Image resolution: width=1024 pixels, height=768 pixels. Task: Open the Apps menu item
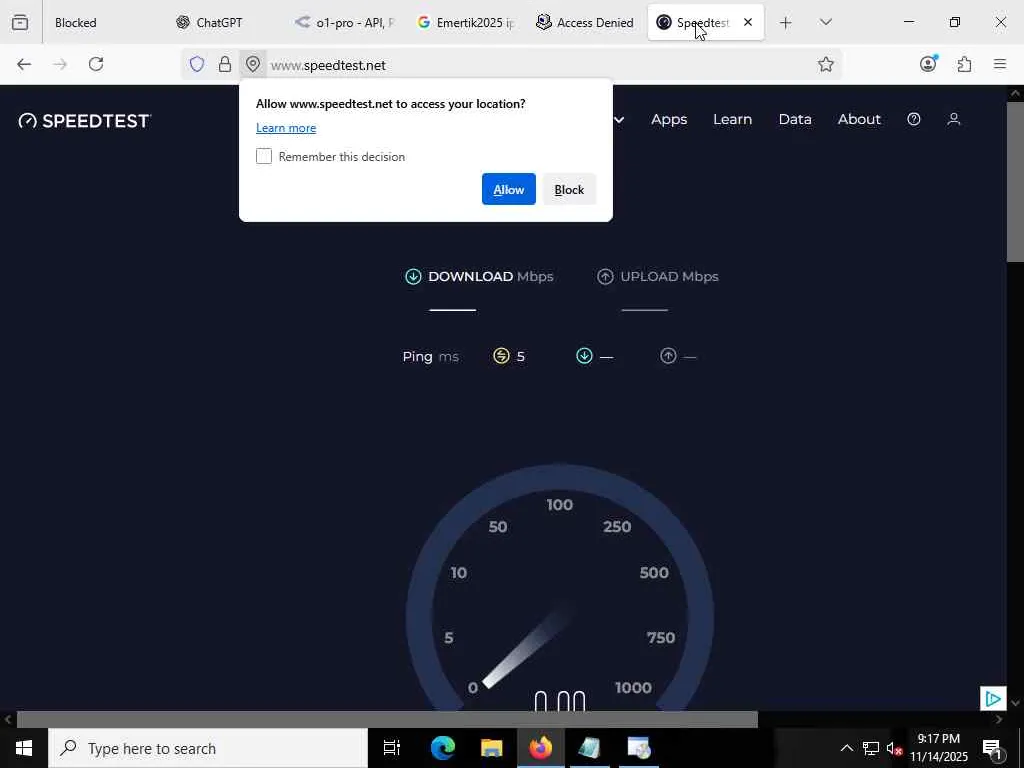[669, 120]
